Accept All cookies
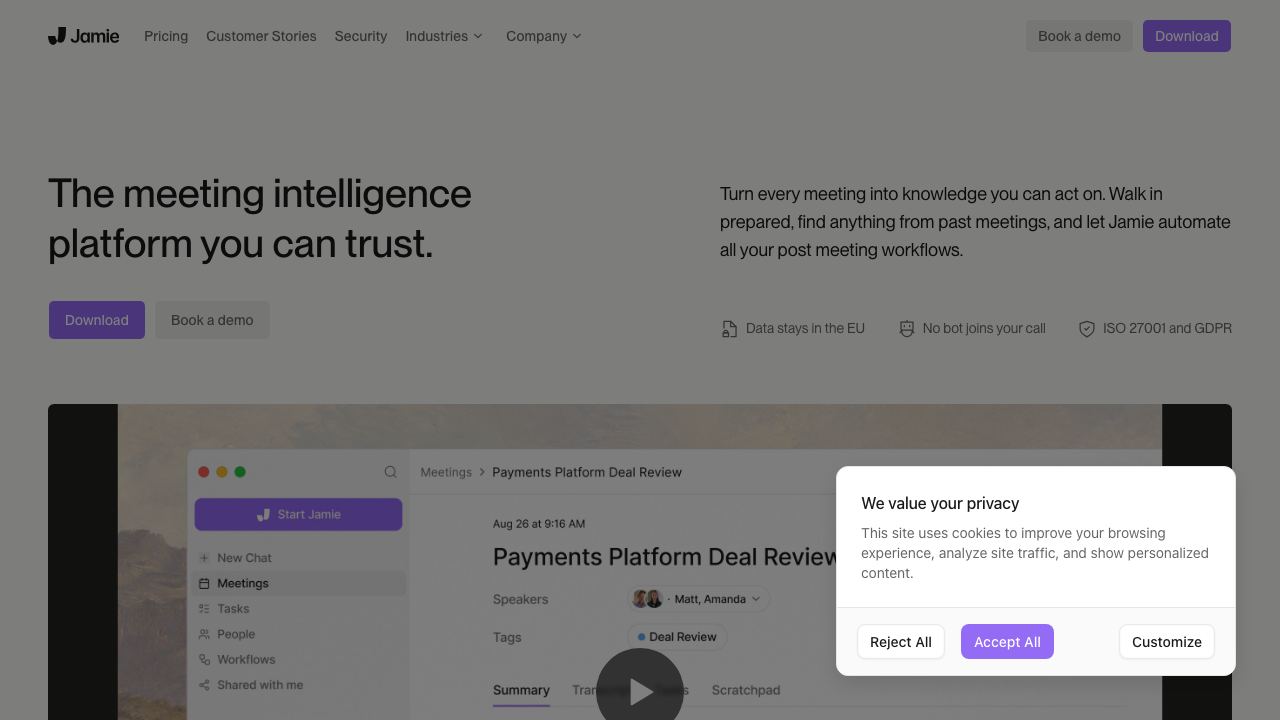This screenshot has width=1280, height=720. point(1007,642)
